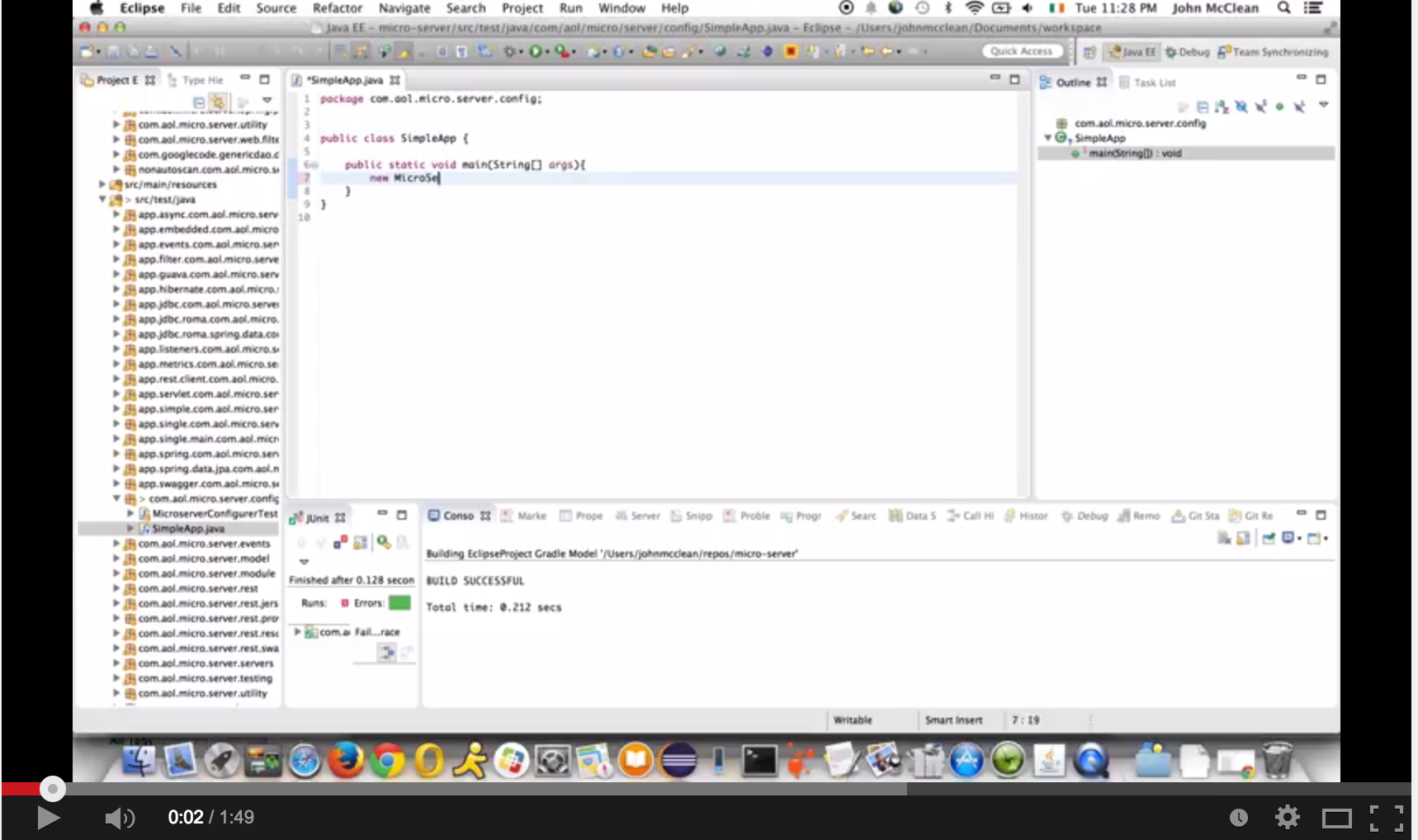Seek within the video progress bar

pos(706,789)
